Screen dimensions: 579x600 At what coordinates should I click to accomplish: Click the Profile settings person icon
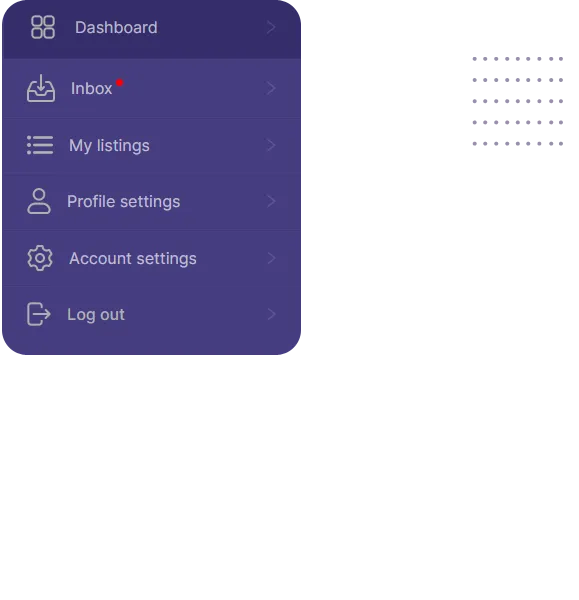39,201
